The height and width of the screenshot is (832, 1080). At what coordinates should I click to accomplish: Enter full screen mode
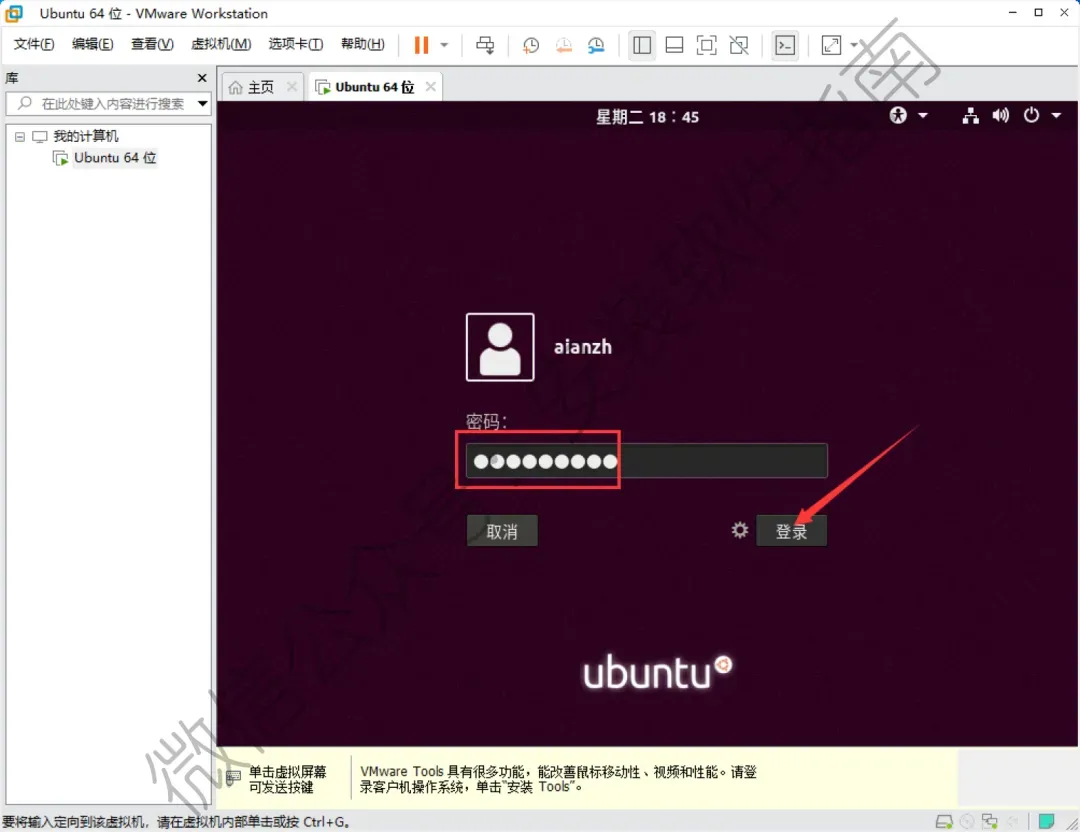pyautogui.click(x=707, y=45)
